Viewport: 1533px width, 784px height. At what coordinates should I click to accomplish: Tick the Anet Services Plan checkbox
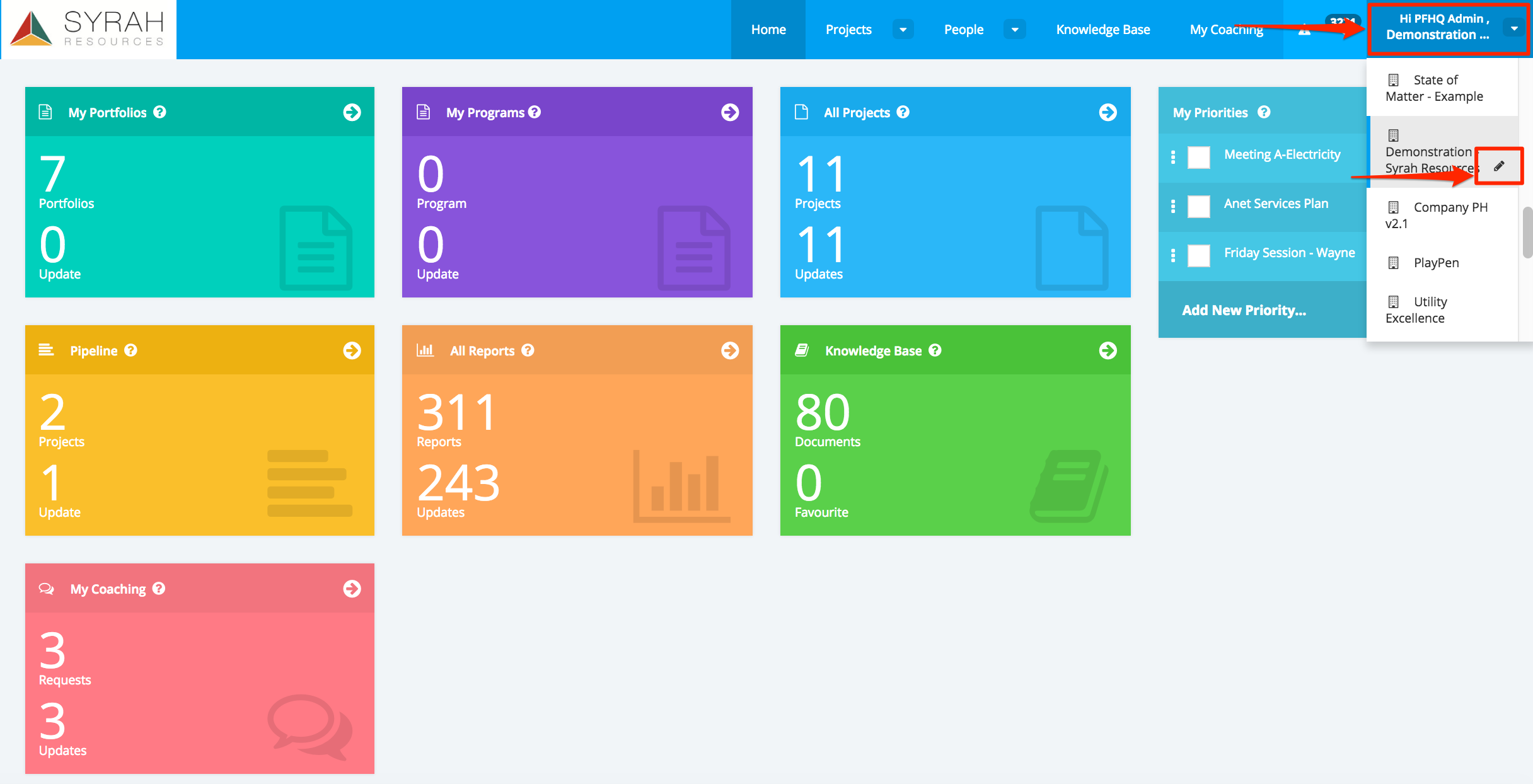click(1198, 206)
